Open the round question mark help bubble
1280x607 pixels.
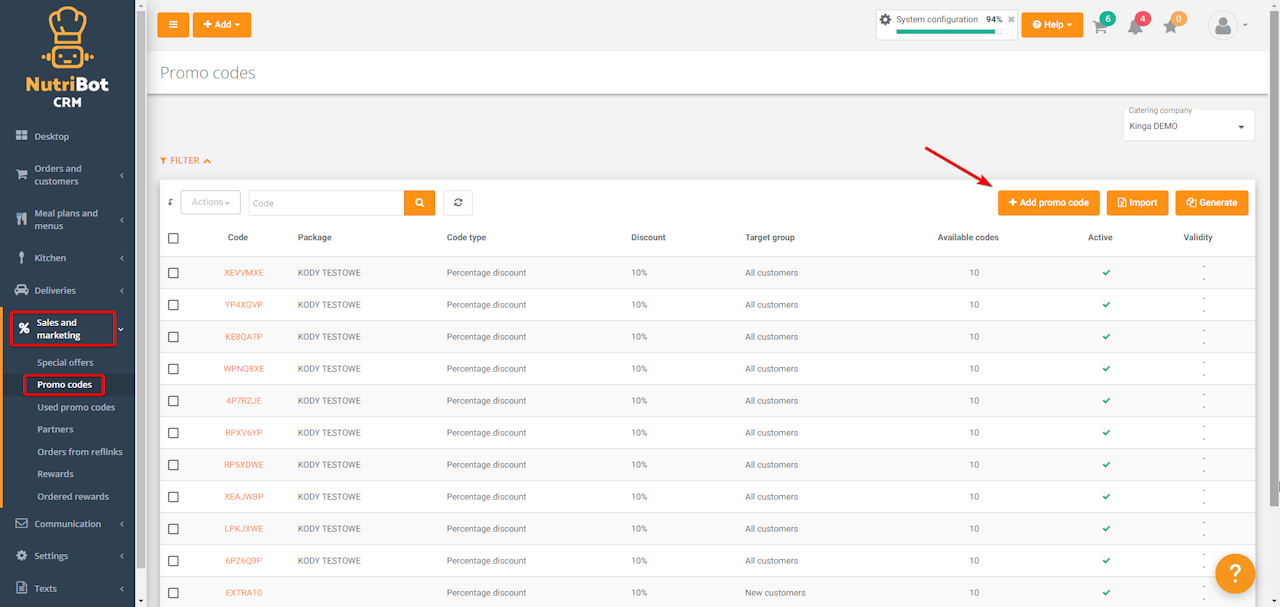click(1235, 573)
